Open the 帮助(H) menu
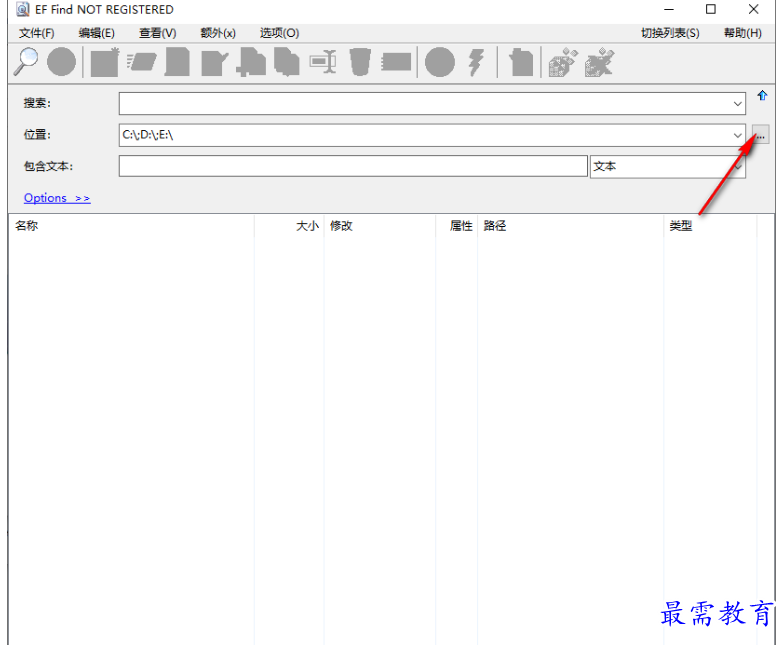Viewport: 782px width, 645px height. (743, 33)
